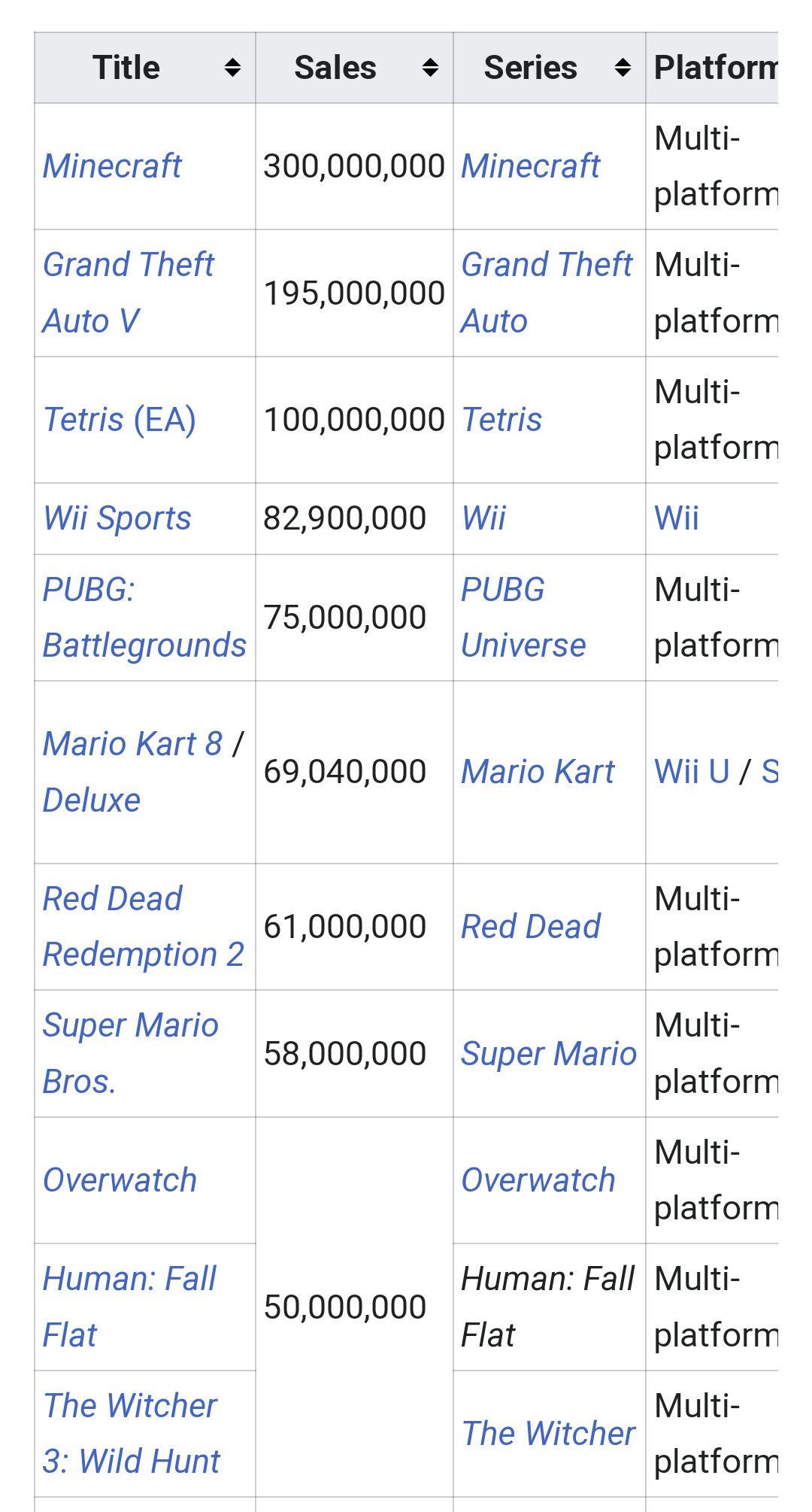Open the Mario Kart series link
This screenshot has height=1512, width=812.
[x=538, y=772]
